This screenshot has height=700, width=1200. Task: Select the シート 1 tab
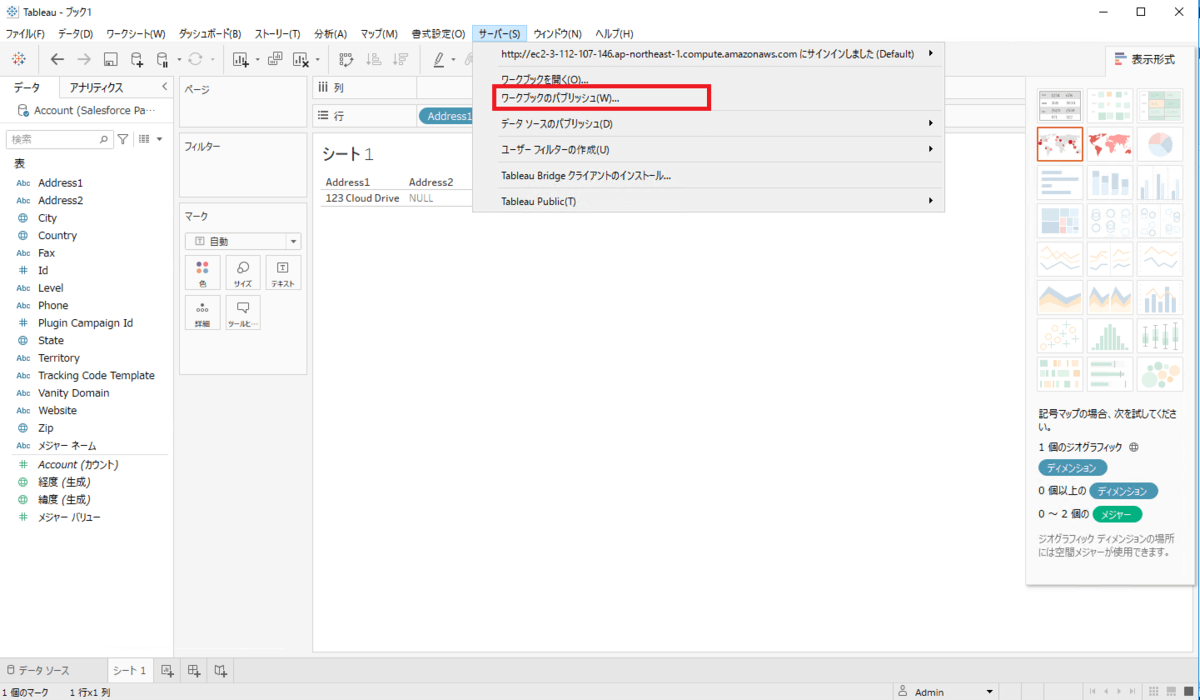tap(130, 671)
